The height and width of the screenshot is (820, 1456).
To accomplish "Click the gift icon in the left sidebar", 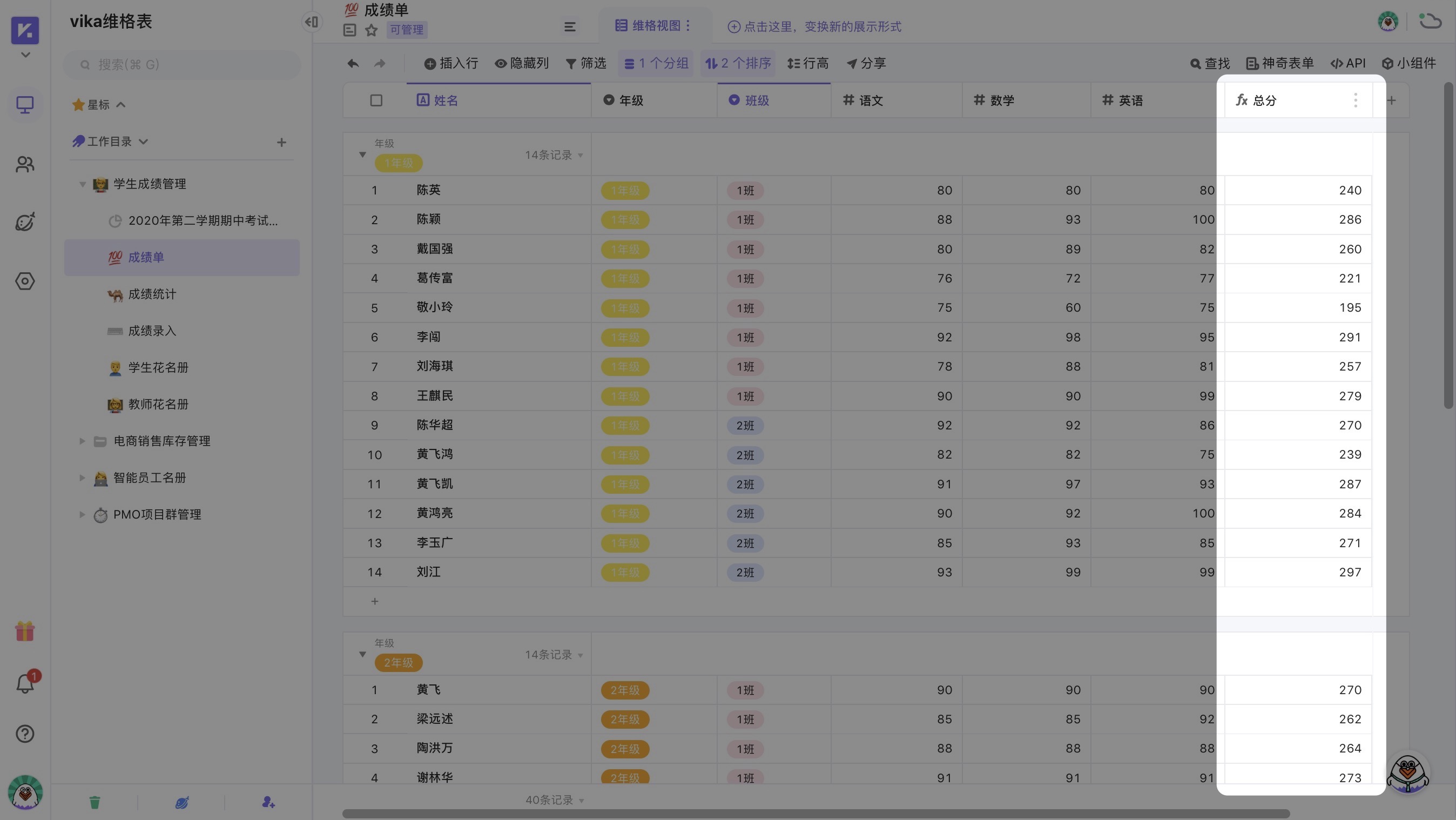I will tap(25, 631).
